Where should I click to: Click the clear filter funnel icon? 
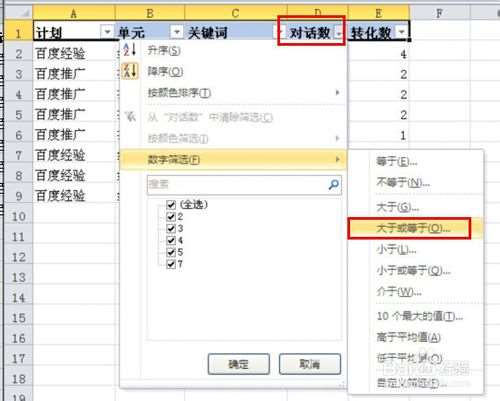pyautogui.click(x=130, y=117)
